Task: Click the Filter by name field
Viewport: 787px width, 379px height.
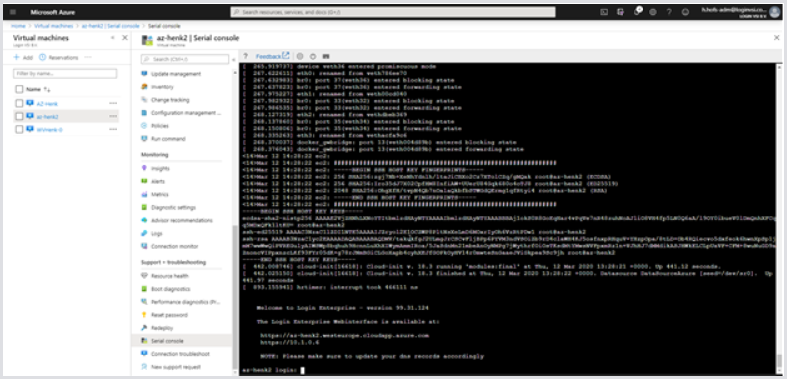Action: click(65, 73)
